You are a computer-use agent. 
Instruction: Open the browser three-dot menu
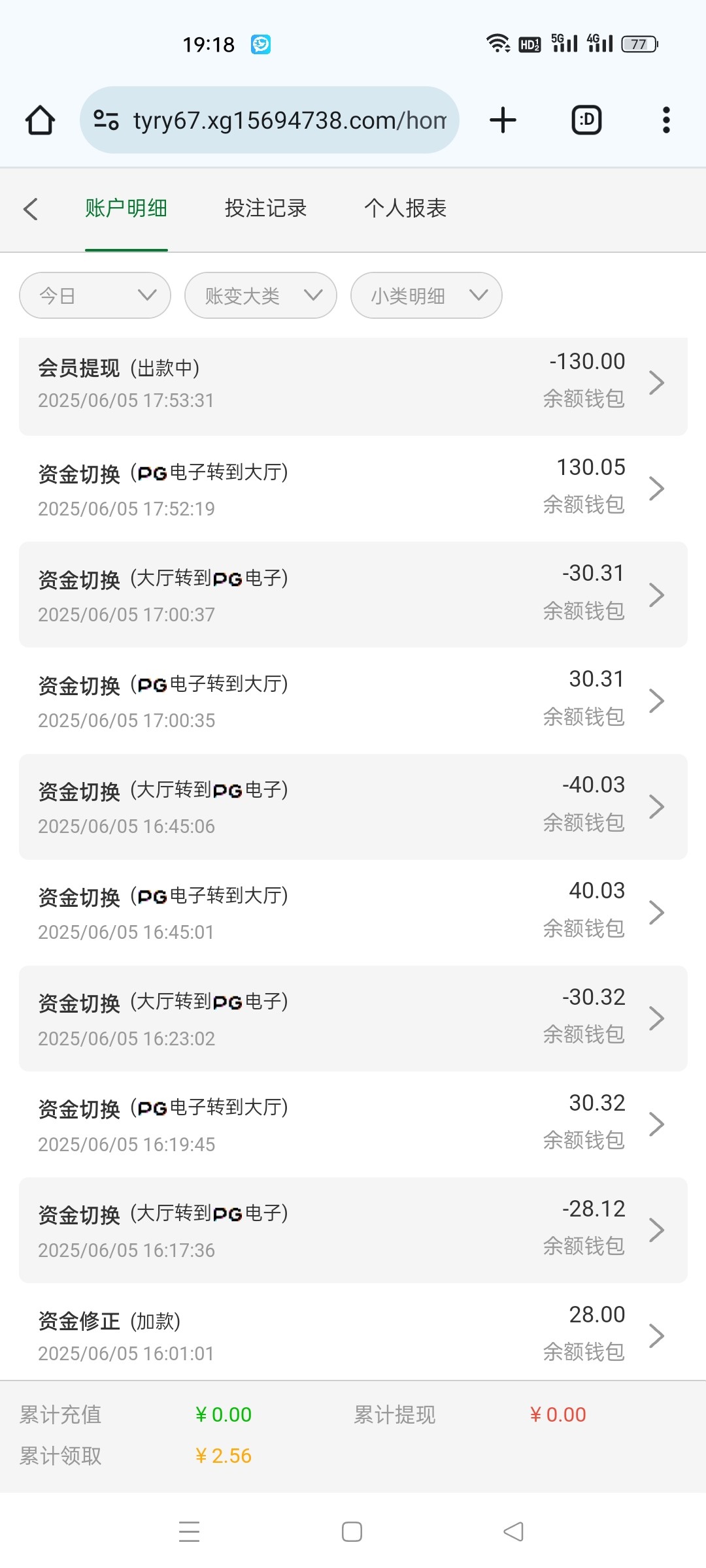(666, 120)
